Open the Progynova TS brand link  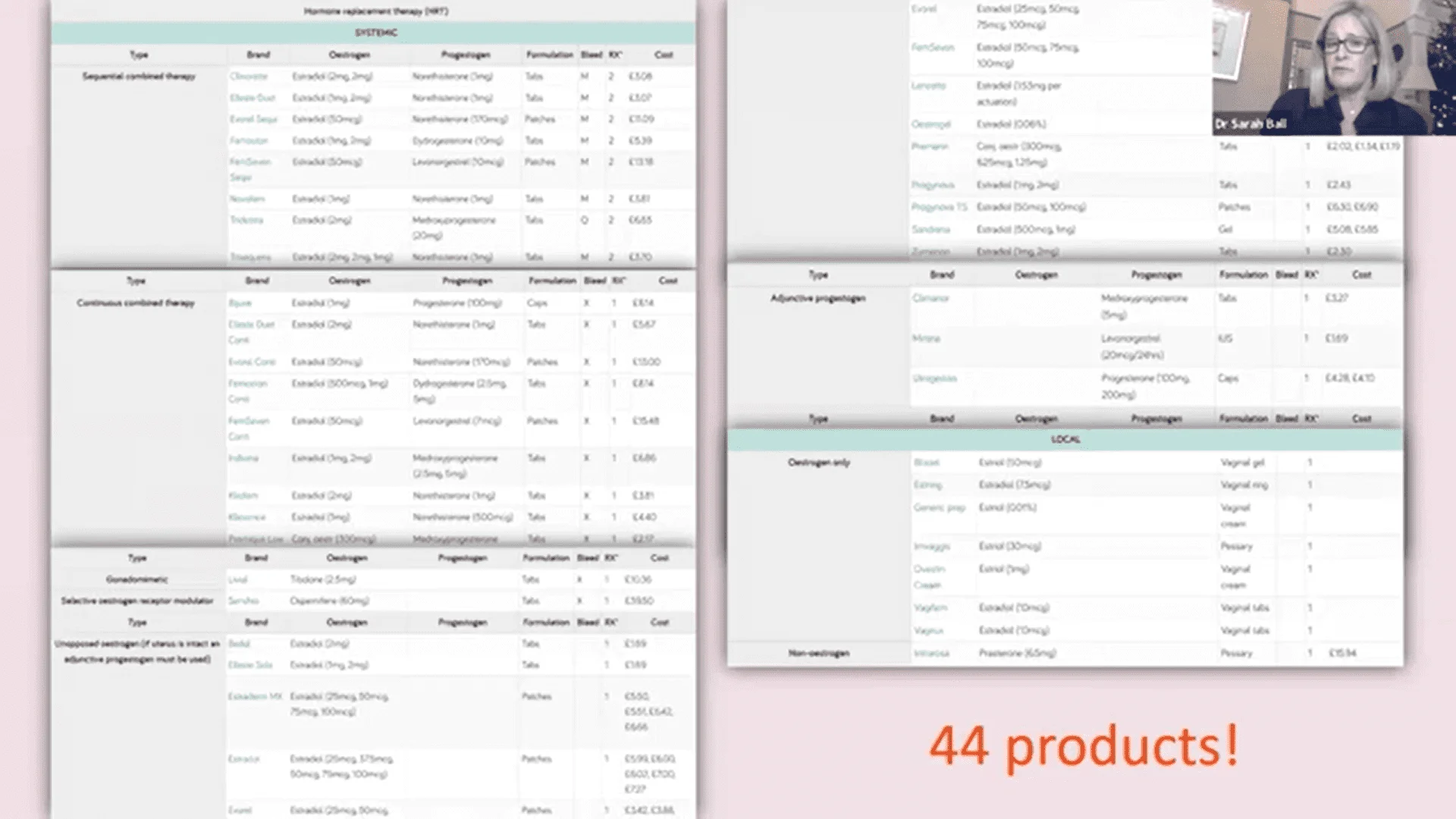(x=940, y=207)
